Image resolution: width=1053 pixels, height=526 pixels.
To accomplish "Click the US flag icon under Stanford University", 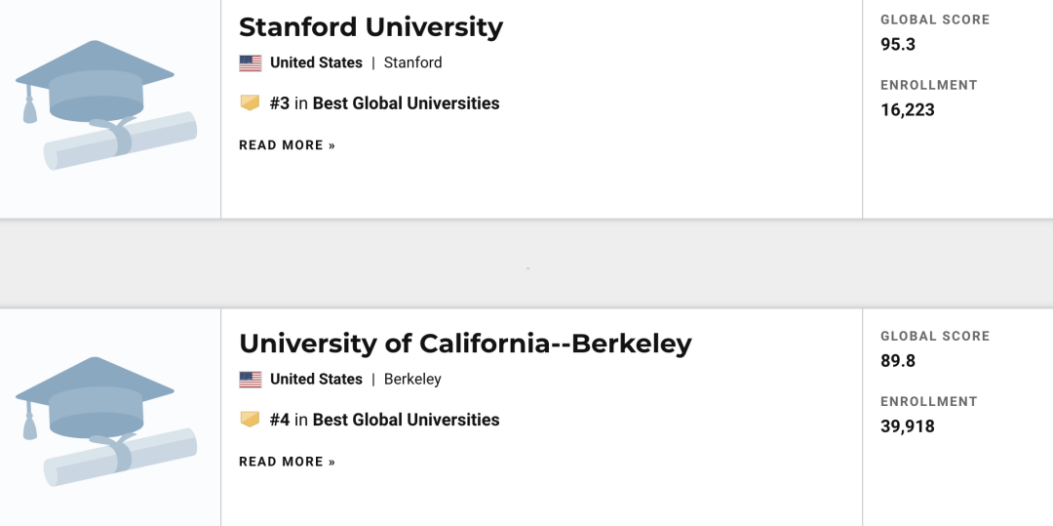I will pos(250,63).
